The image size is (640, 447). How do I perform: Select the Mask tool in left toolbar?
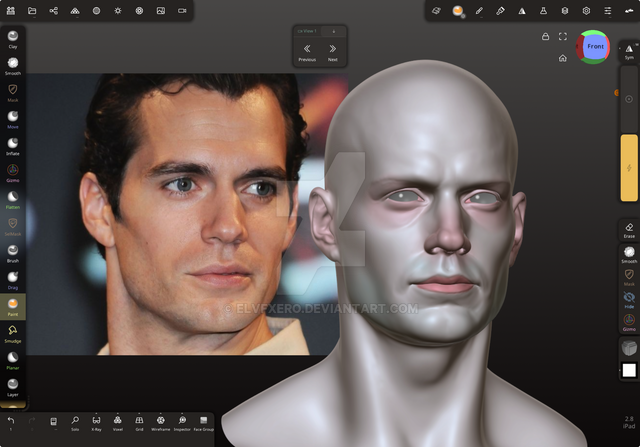point(13,93)
